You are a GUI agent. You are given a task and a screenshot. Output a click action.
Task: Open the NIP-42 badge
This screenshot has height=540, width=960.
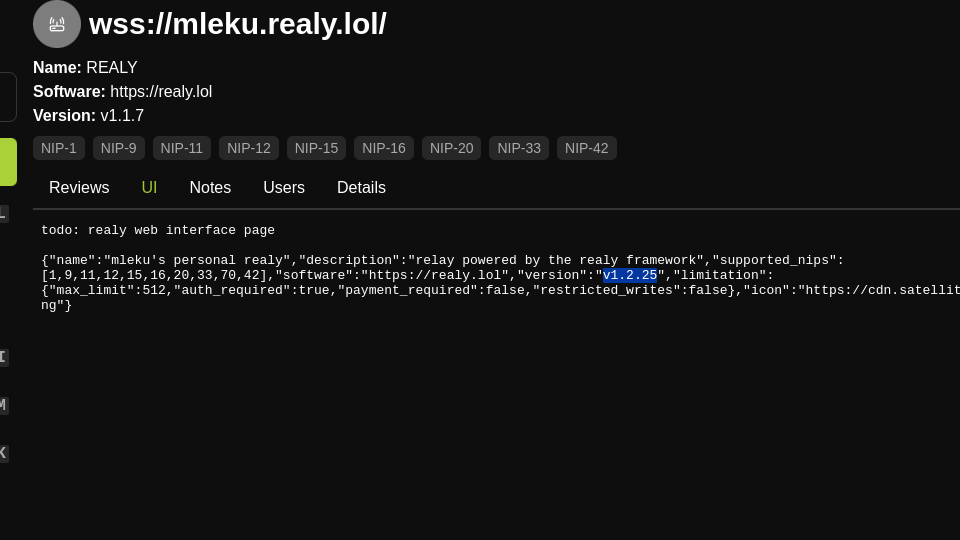click(587, 148)
